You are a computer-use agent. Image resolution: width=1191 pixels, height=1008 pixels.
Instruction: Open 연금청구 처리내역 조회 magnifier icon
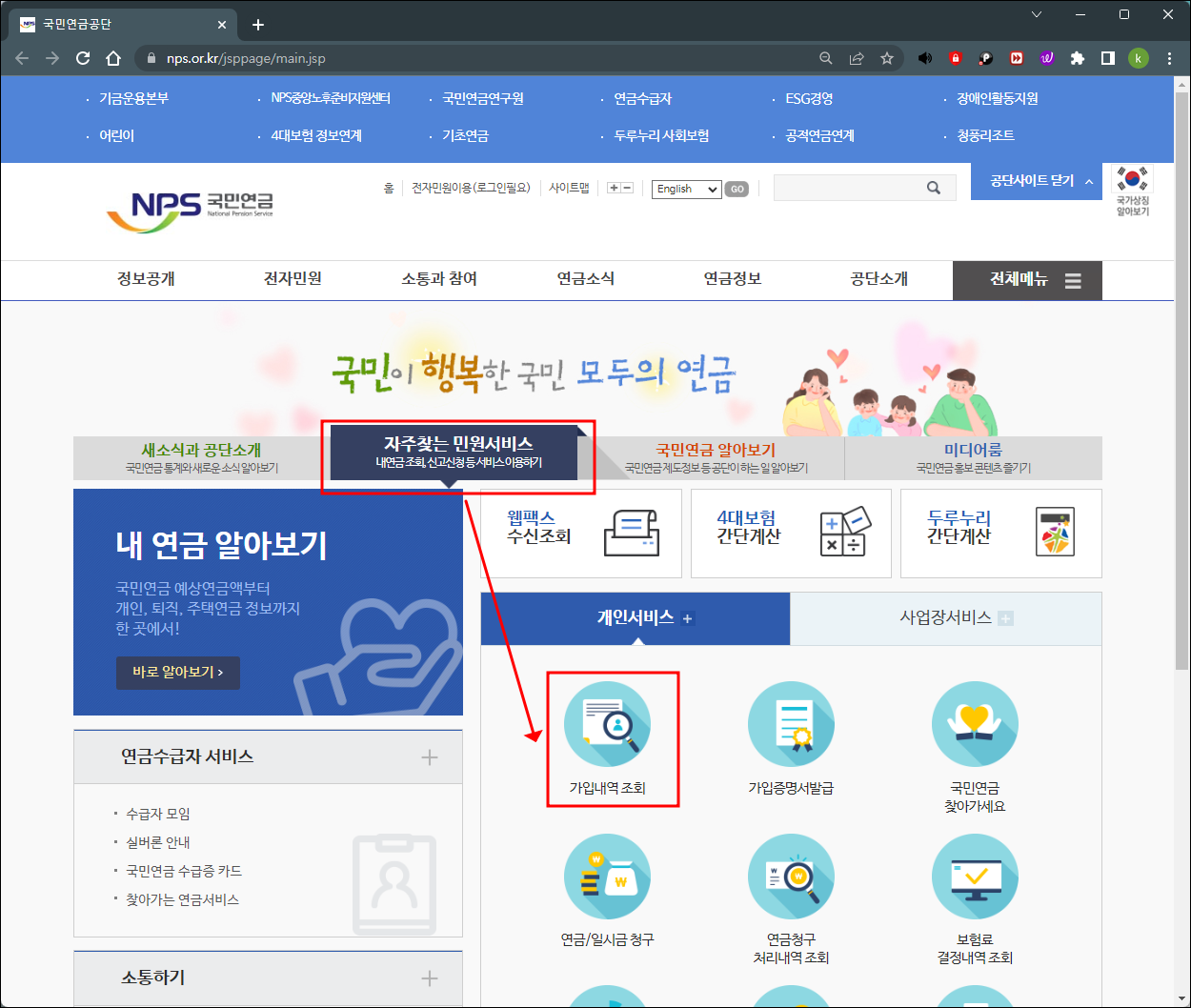pos(791,877)
